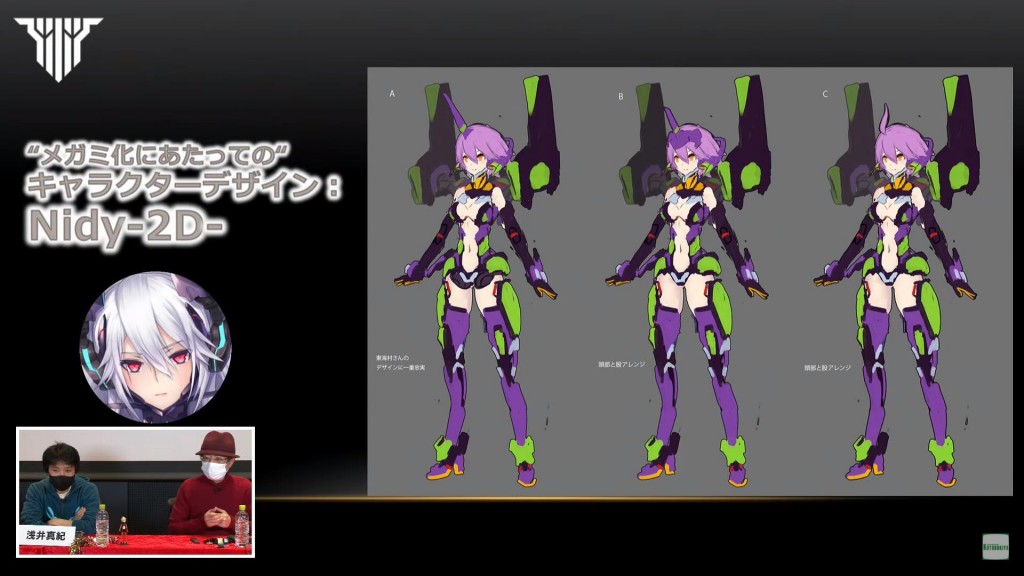Image resolution: width=1024 pixels, height=576 pixels.
Task: Click the キャラクターデザイン heading text
Action: 180,186
